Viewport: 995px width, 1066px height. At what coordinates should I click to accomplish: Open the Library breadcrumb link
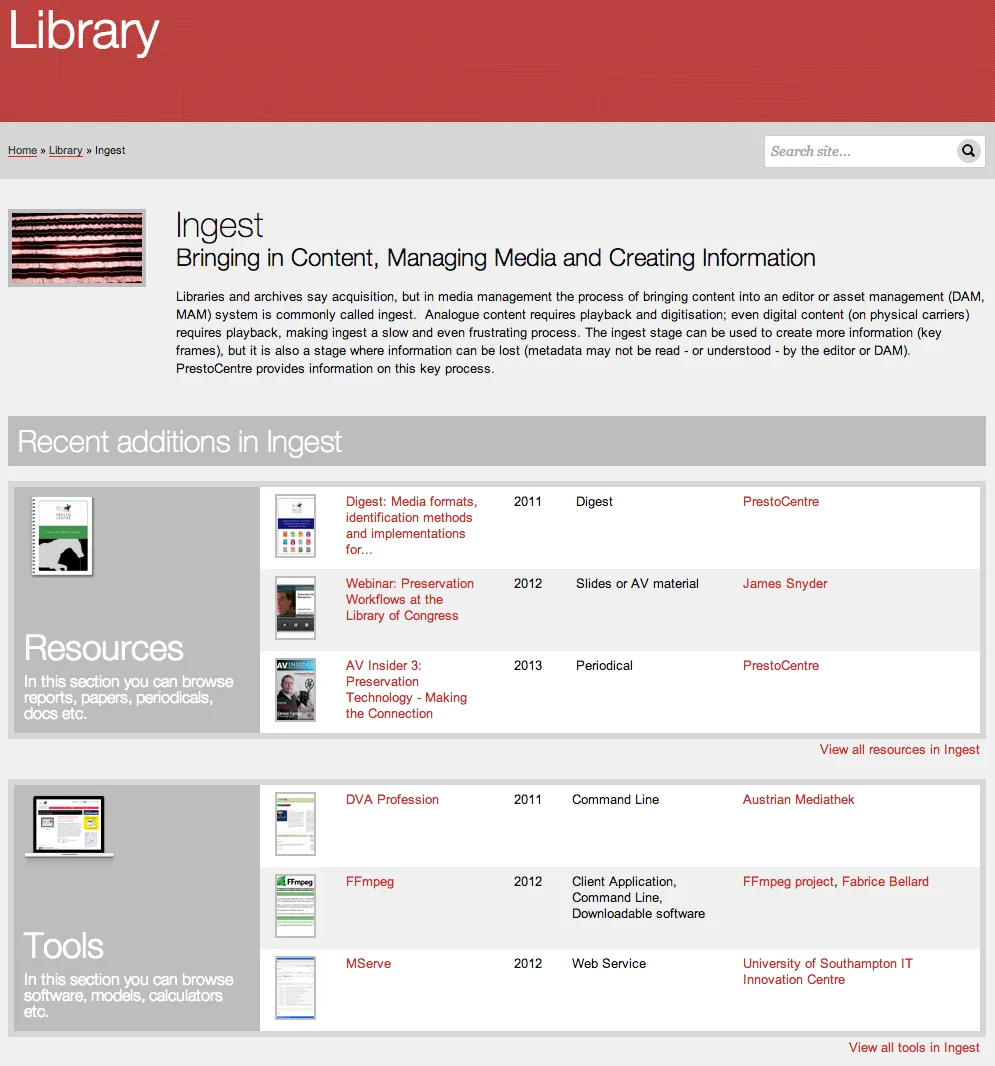click(65, 150)
